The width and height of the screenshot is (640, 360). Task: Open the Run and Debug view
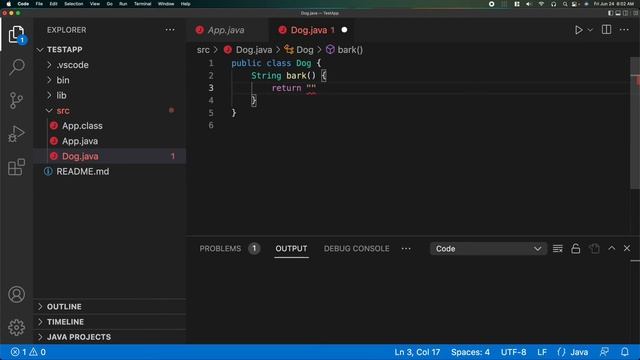[16, 134]
